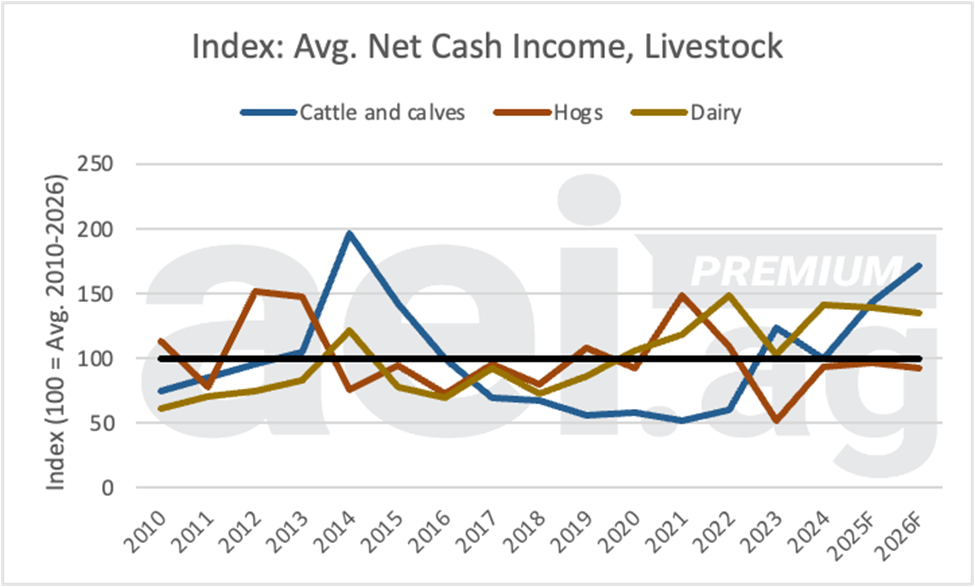Click the Hogs line low point at 2023
This screenshot has height=587, width=975.
tap(777, 421)
